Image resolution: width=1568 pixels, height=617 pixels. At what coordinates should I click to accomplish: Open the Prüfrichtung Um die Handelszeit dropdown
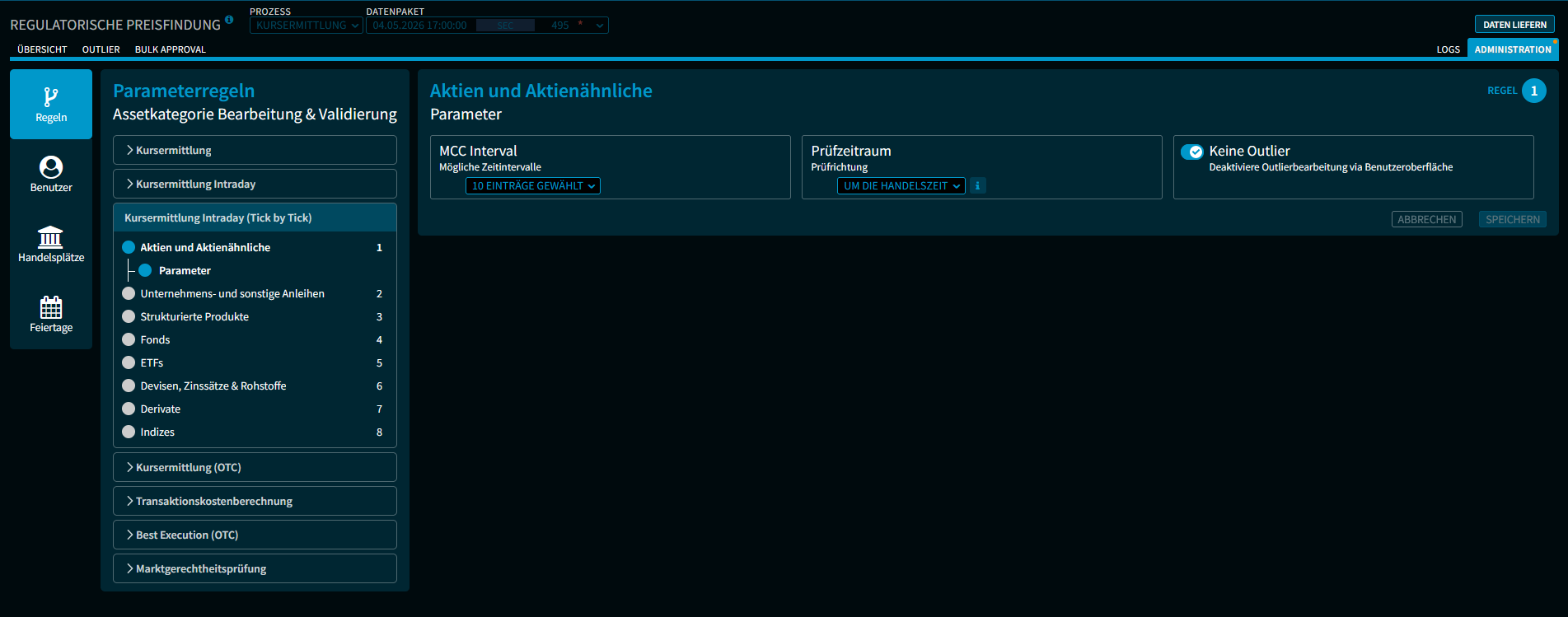pyautogui.click(x=901, y=186)
